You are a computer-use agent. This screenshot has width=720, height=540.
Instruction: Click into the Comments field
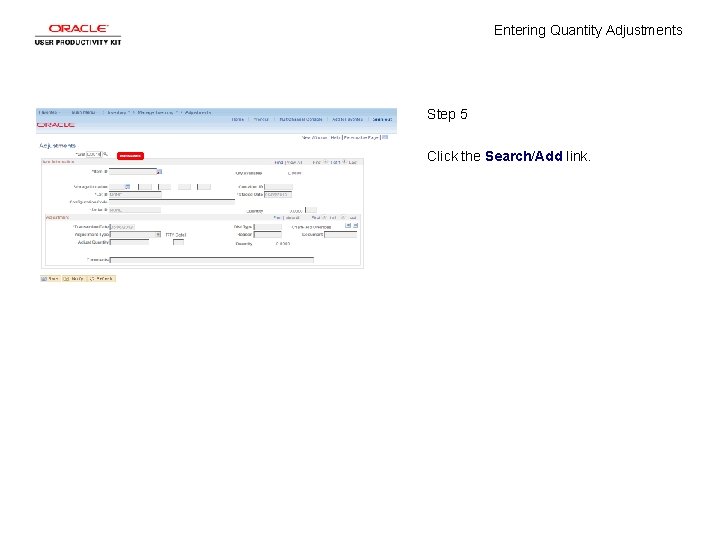[212, 260]
